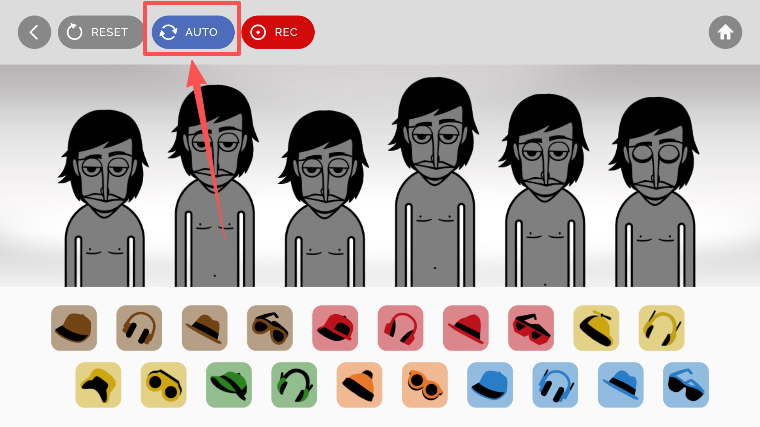Choose the brown aviator goggles icon
760x427 pixels.
[270, 328]
